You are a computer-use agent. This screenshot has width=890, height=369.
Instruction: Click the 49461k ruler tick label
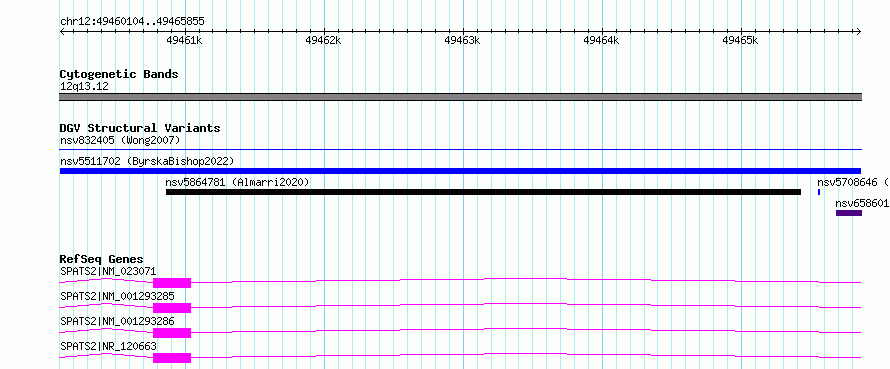pyautogui.click(x=184, y=40)
